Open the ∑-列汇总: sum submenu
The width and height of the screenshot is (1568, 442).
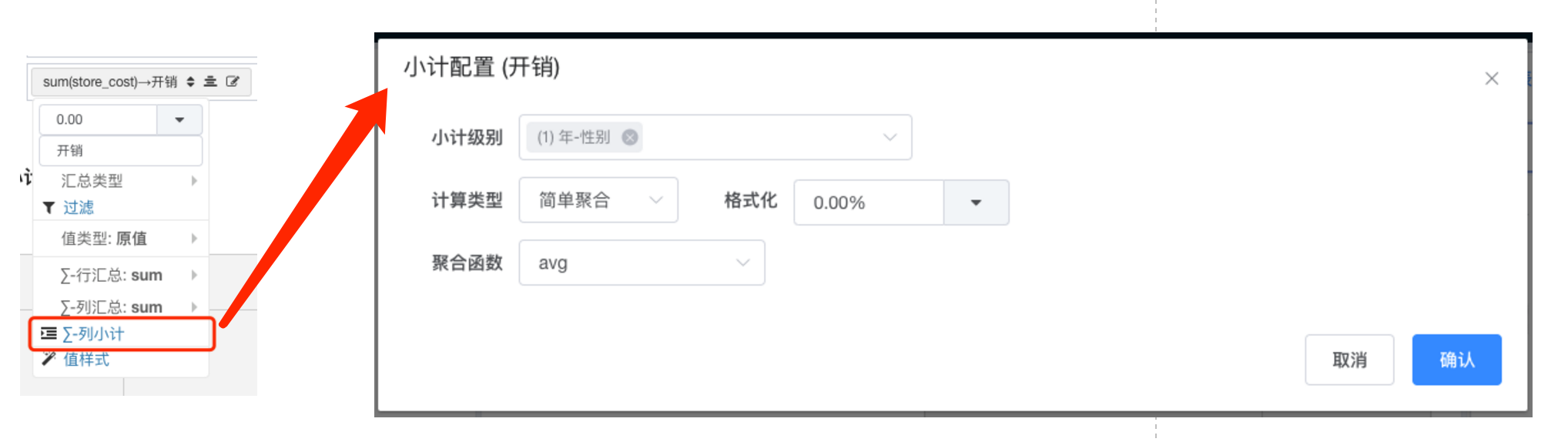coord(194,307)
